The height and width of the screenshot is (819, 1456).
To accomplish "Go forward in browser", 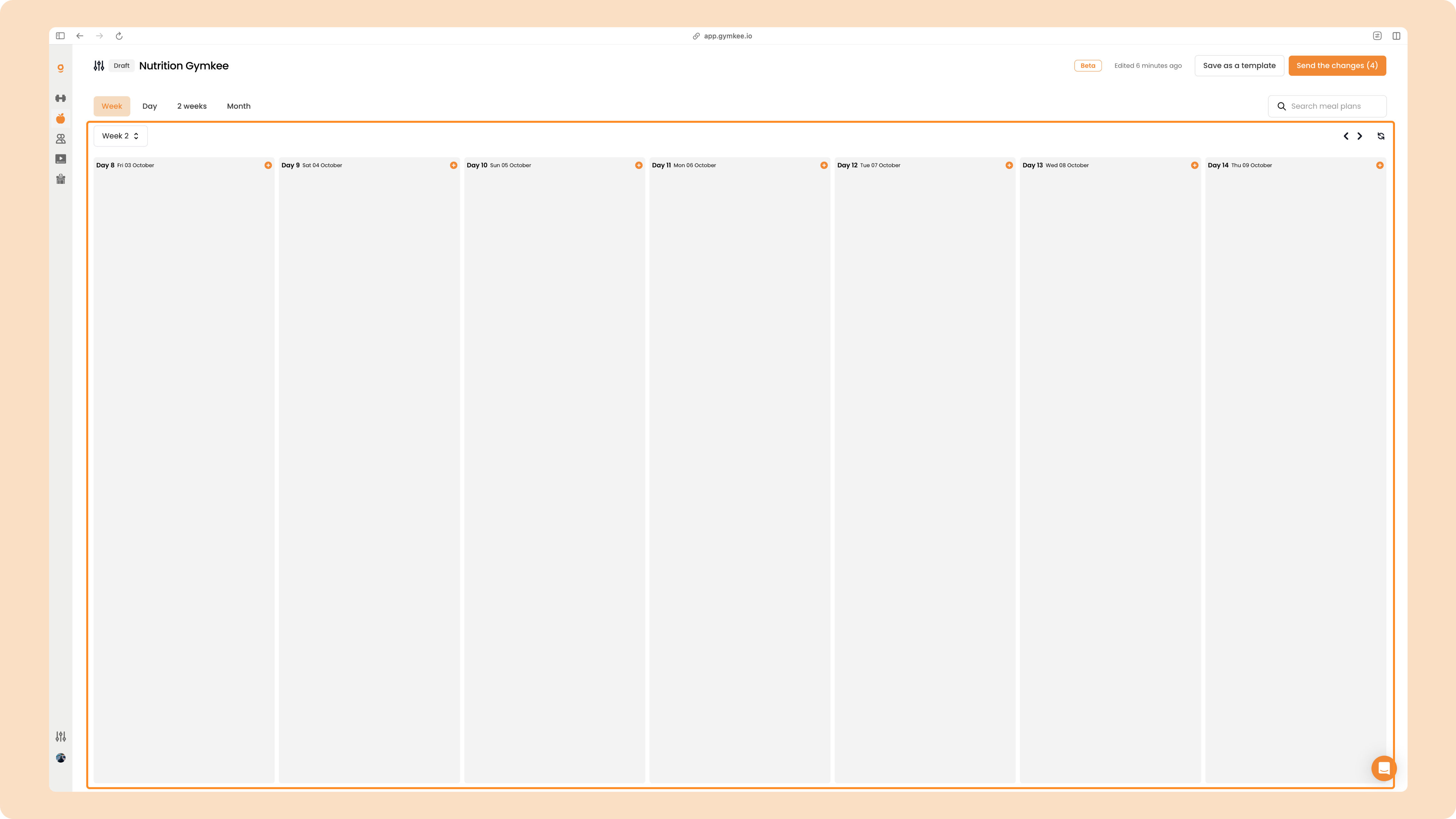I will pyautogui.click(x=99, y=36).
